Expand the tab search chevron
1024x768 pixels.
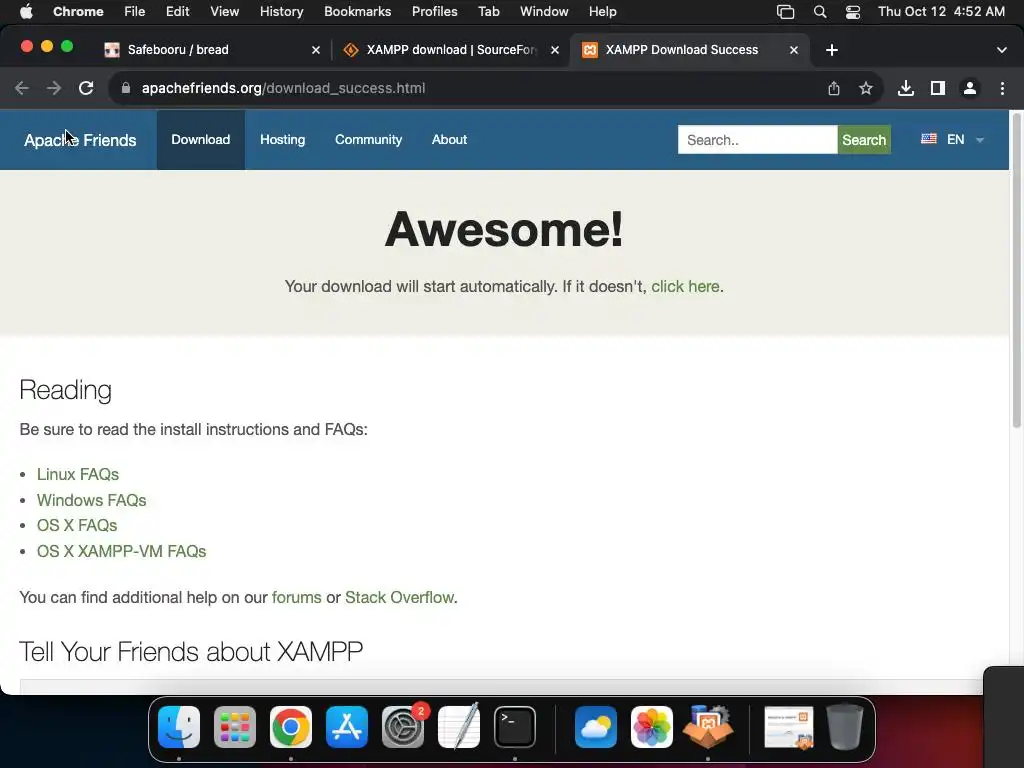pyautogui.click(x=1002, y=50)
